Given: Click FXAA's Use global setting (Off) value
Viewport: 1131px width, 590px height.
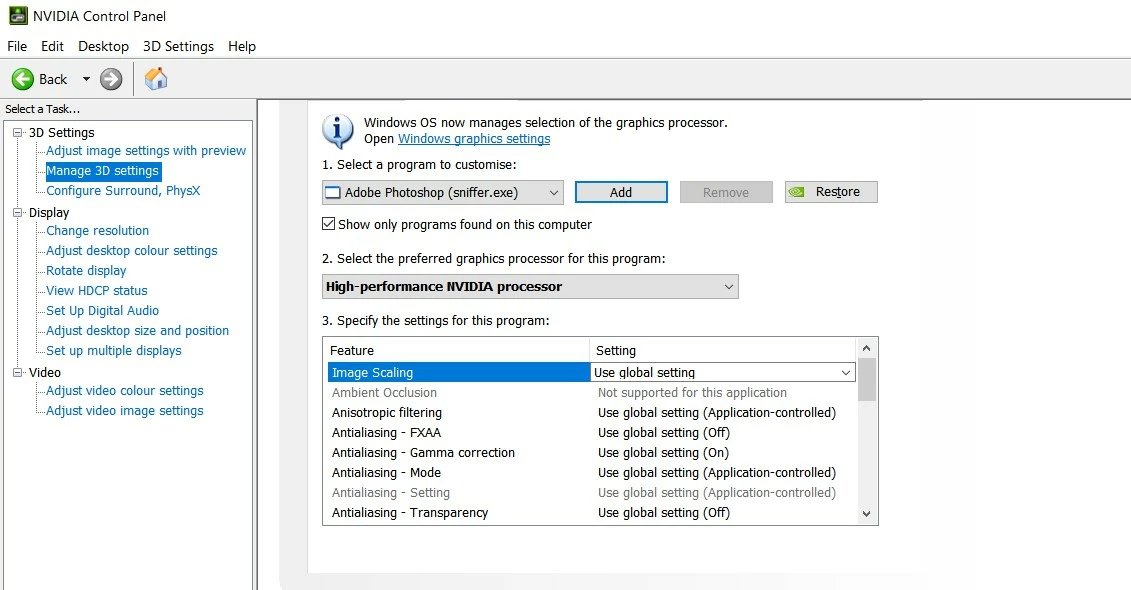Looking at the screenshot, I should pos(664,433).
